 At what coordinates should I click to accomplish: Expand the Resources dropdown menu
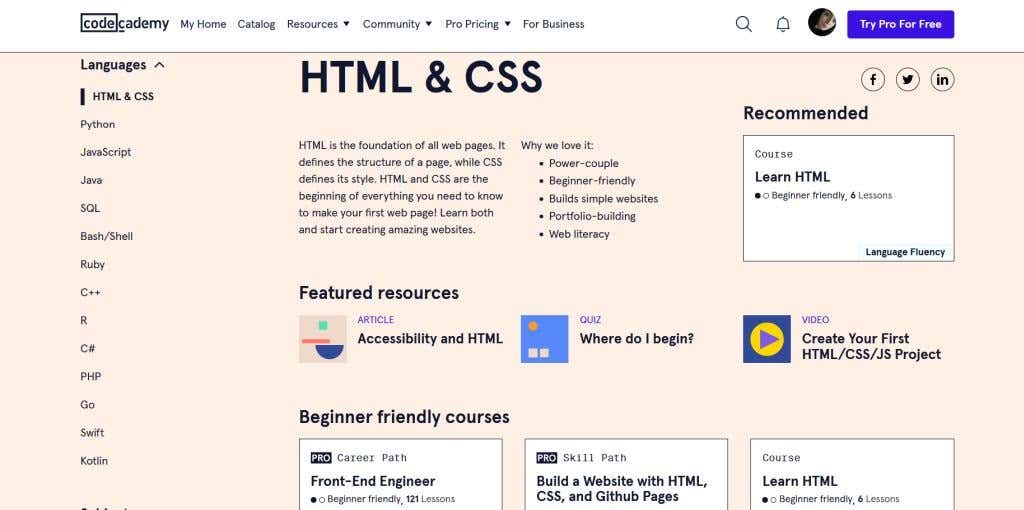tap(318, 24)
